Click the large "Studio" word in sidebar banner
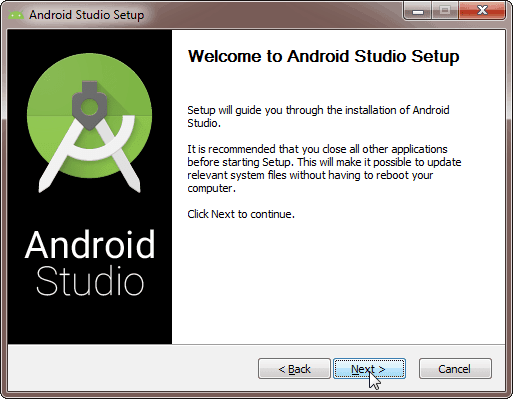The height and width of the screenshot is (399, 513). coord(90,281)
